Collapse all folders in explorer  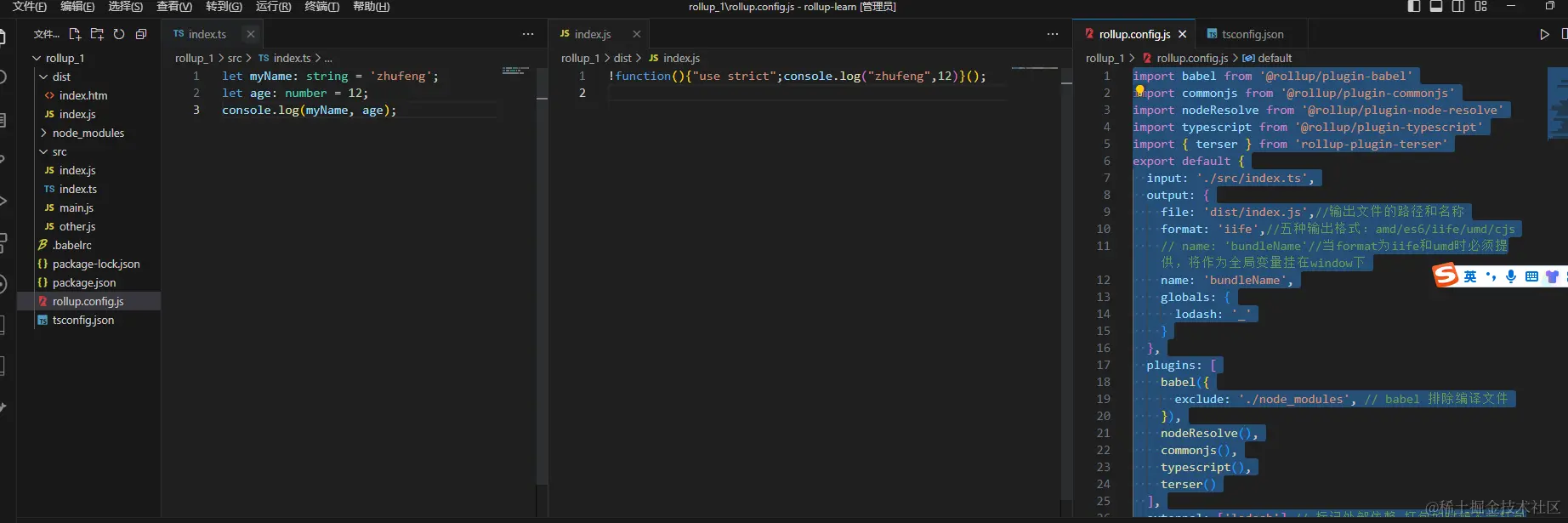[141, 34]
